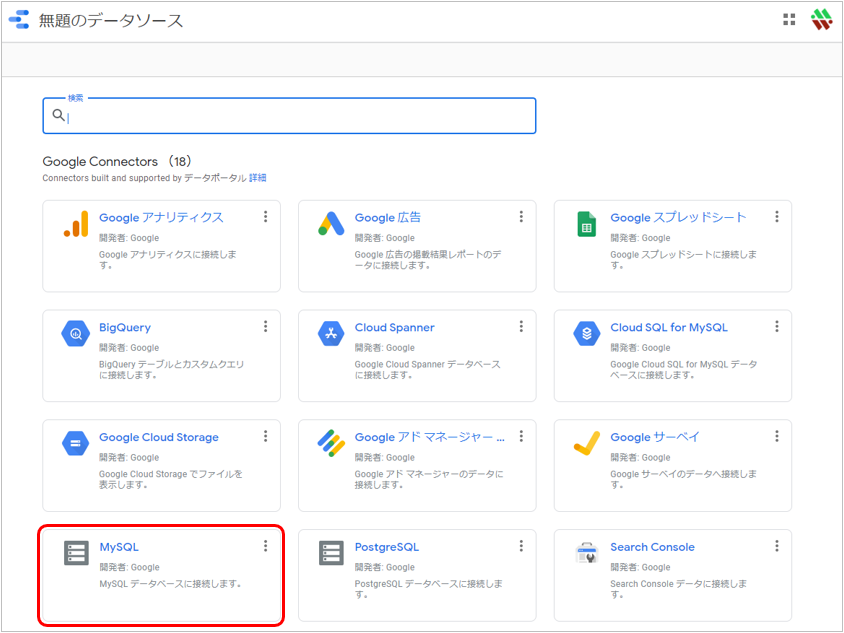Open more options for Search Console card
The width and height of the screenshot is (844, 633).
(777, 546)
